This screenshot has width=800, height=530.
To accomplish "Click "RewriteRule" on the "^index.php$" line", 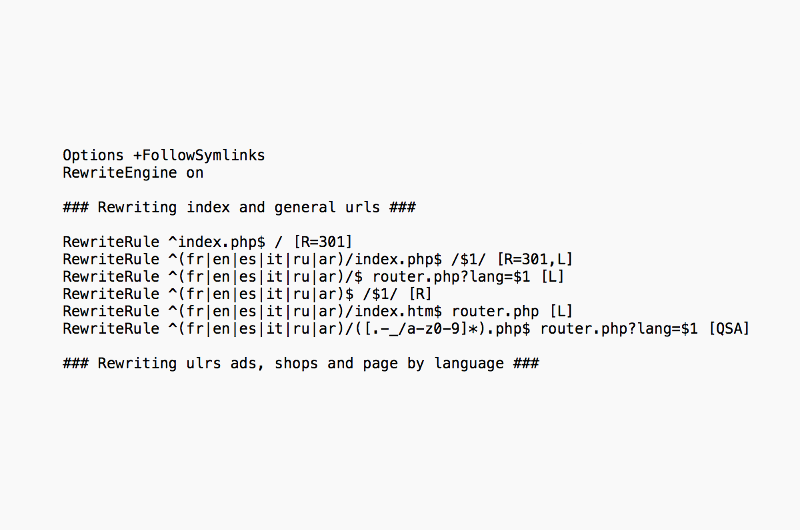I will 111,242.
